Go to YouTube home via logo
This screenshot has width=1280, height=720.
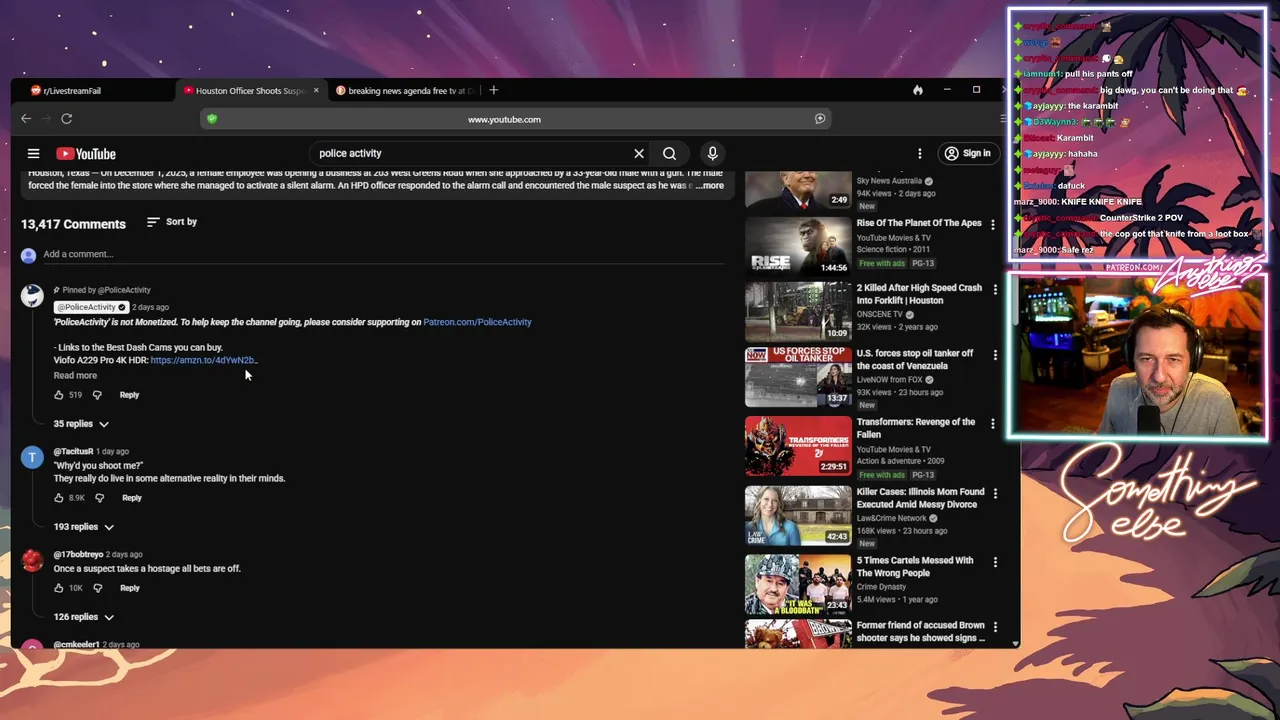[86, 154]
